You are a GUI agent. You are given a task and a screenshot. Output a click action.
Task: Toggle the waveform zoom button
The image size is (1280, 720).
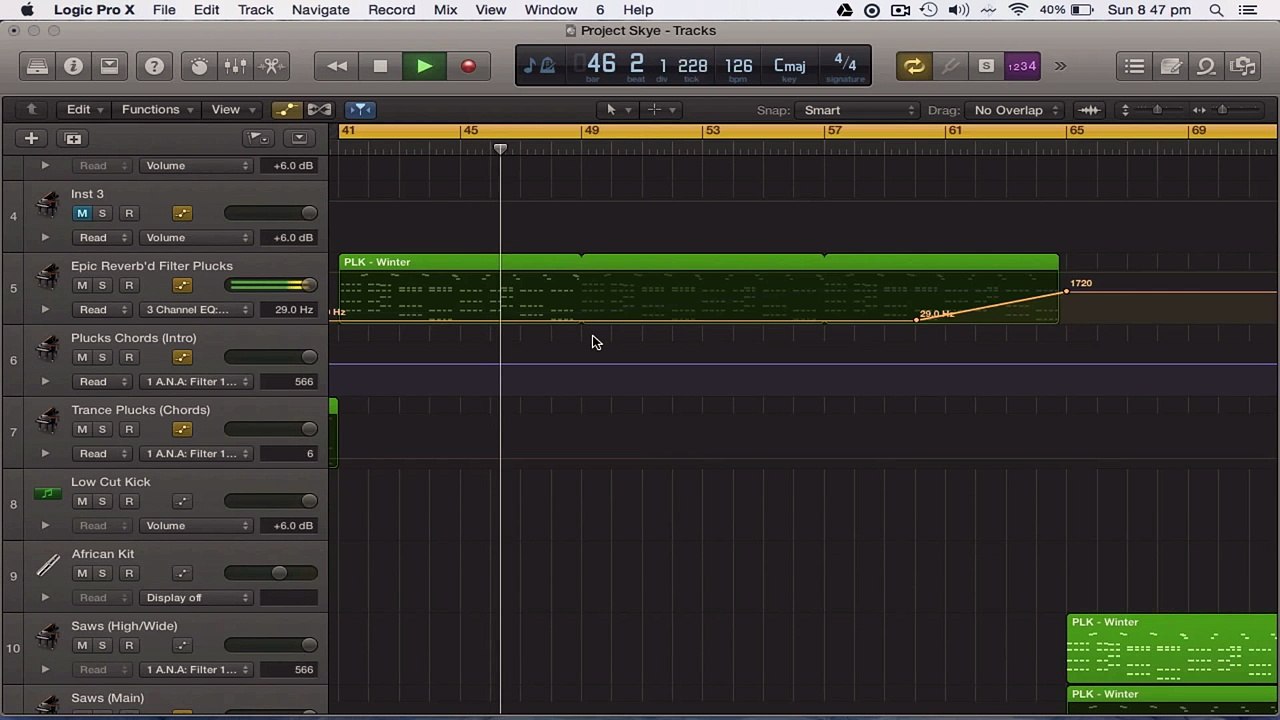click(1090, 110)
